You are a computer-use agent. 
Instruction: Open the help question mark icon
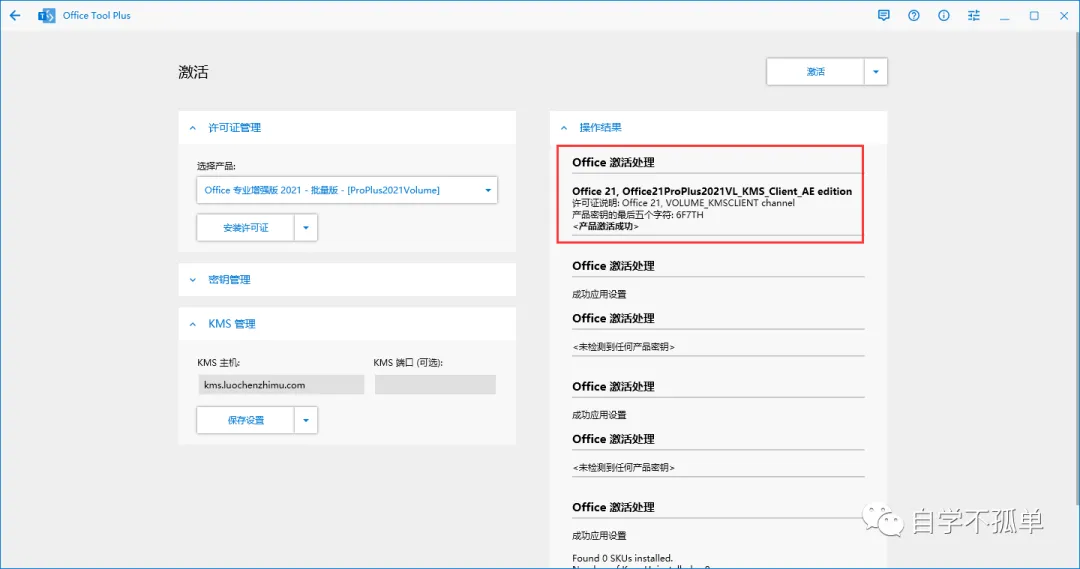point(913,15)
